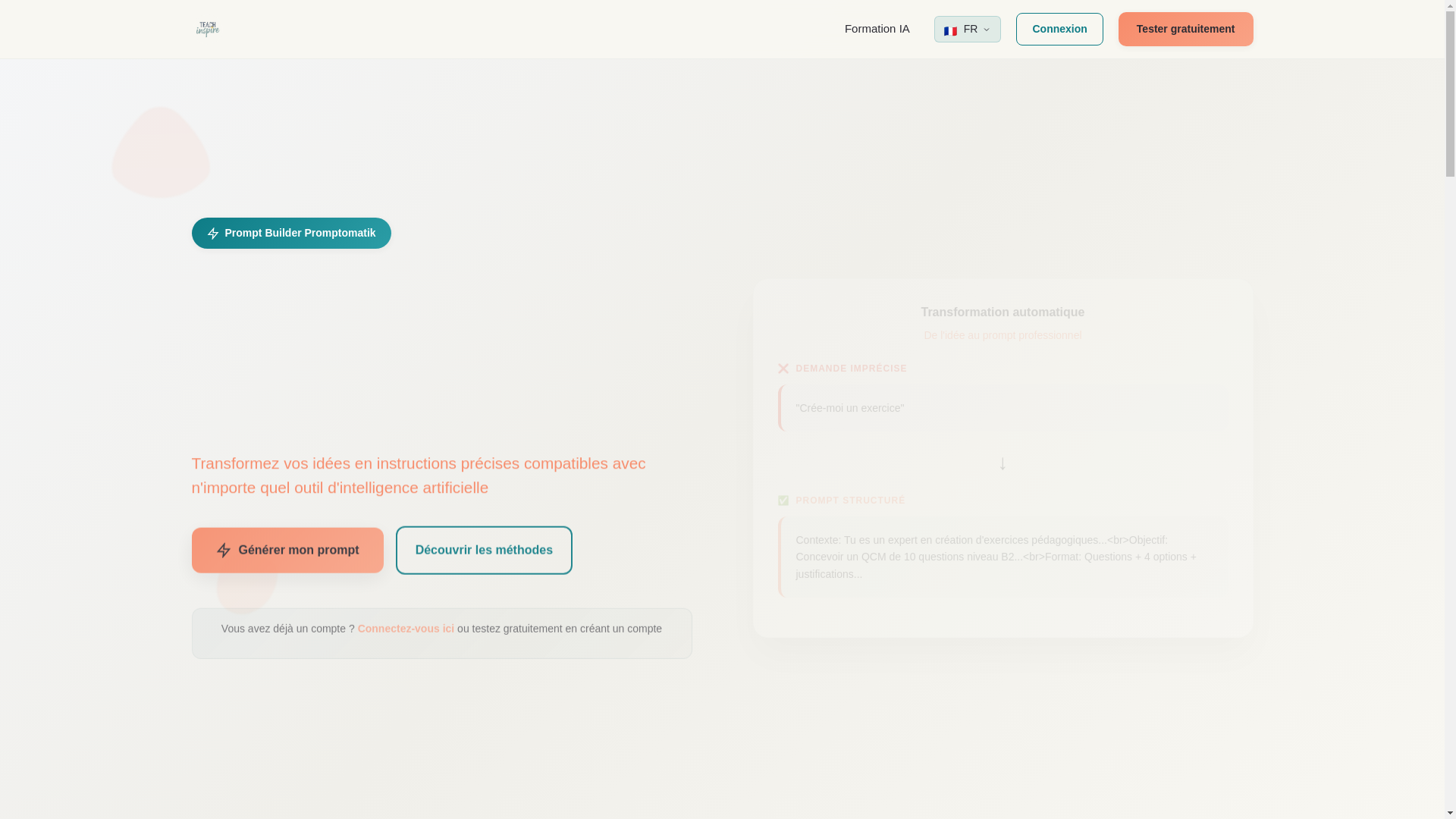Follow the Connectez-vous ici link
The image size is (1456, 819).
406,629
